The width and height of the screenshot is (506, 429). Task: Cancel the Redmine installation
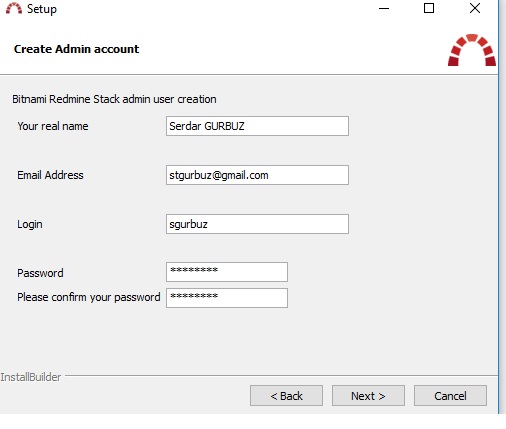coord(450,396)
